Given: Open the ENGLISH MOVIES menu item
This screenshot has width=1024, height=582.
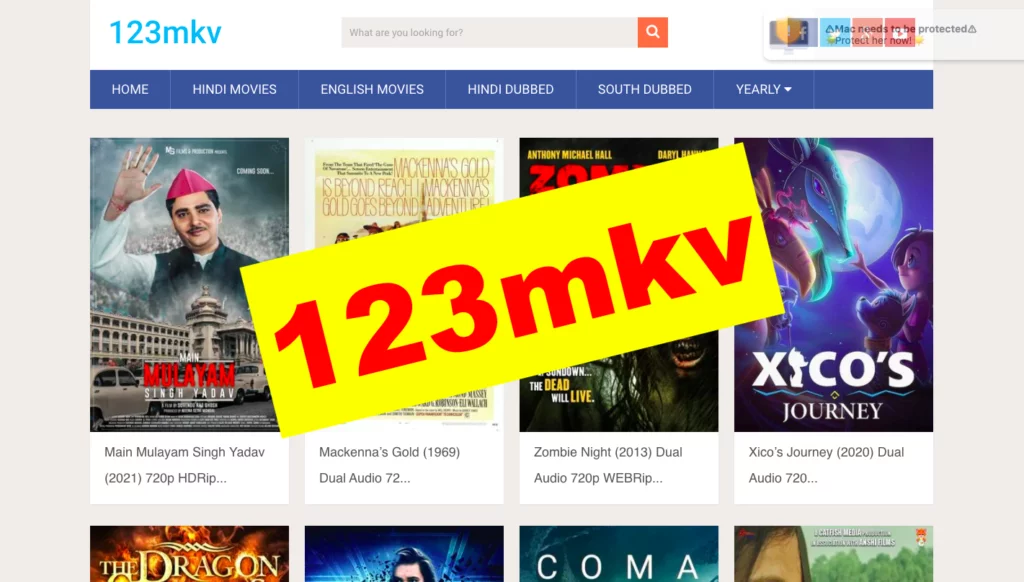Looking at the screenshot, I should [372, 89].
